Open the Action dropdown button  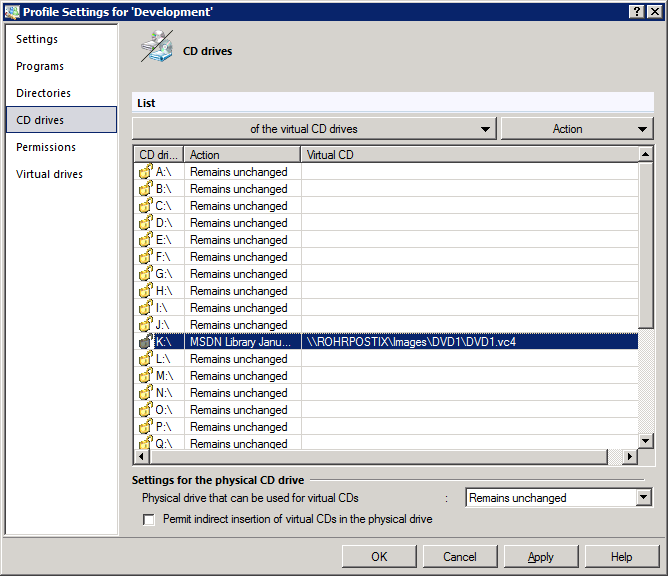(x=577, y=129)
